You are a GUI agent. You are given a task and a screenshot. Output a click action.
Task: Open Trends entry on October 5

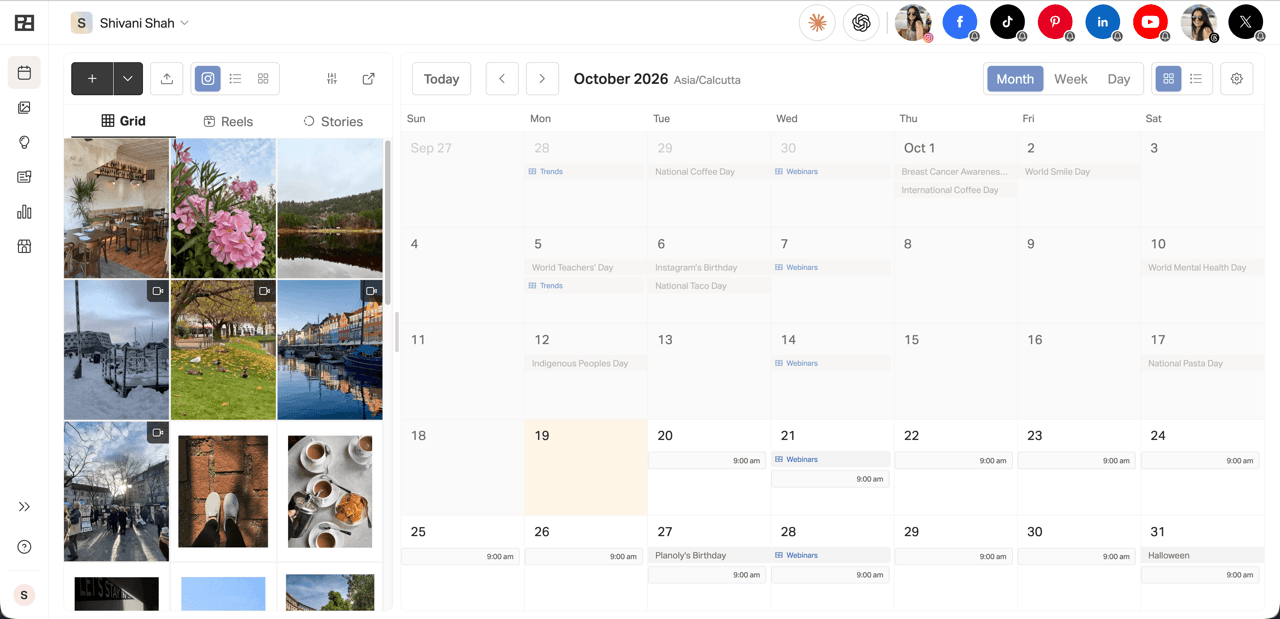point(585,286)
